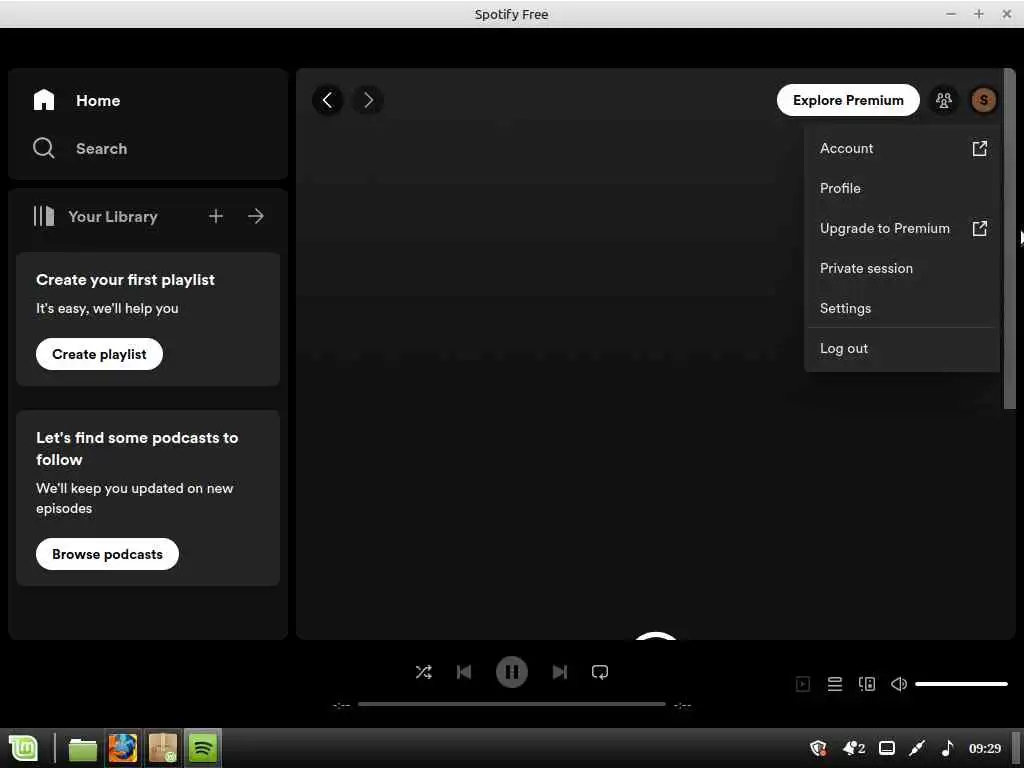
Task: Toggle repeat mode
Action: pos(600,672)
